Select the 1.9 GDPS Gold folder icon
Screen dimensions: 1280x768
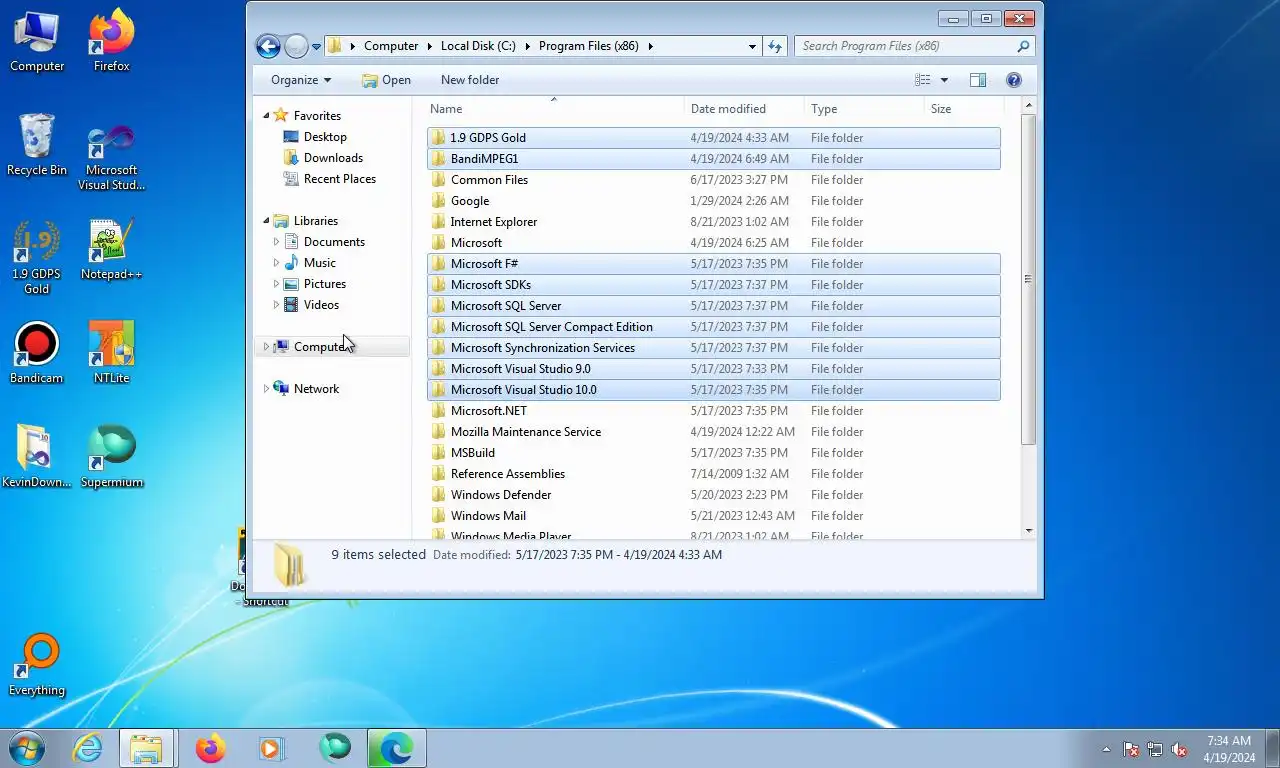438,138
